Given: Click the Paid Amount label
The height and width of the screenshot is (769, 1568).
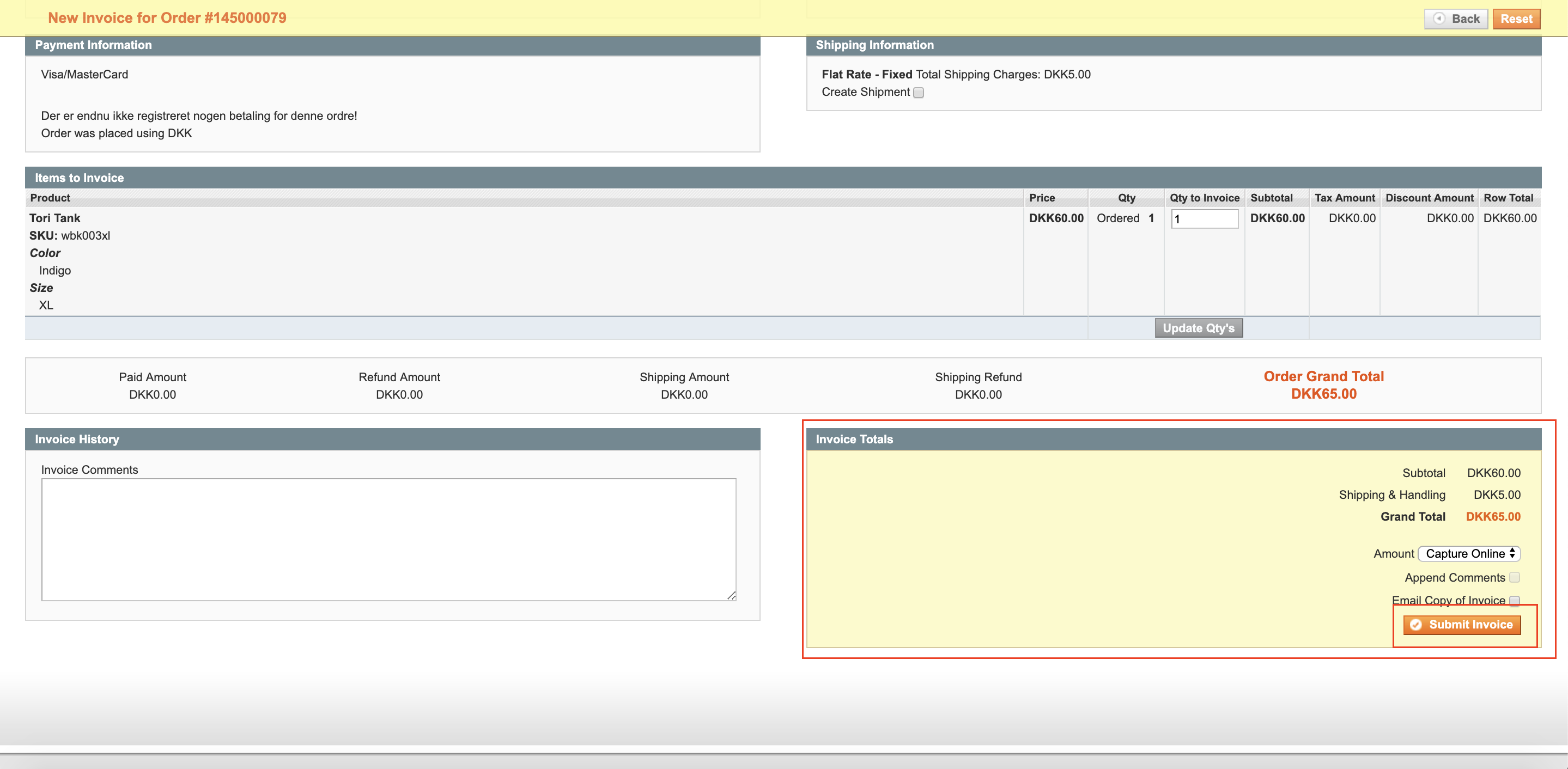Looking at the screenshot, I should coord(152,377).
